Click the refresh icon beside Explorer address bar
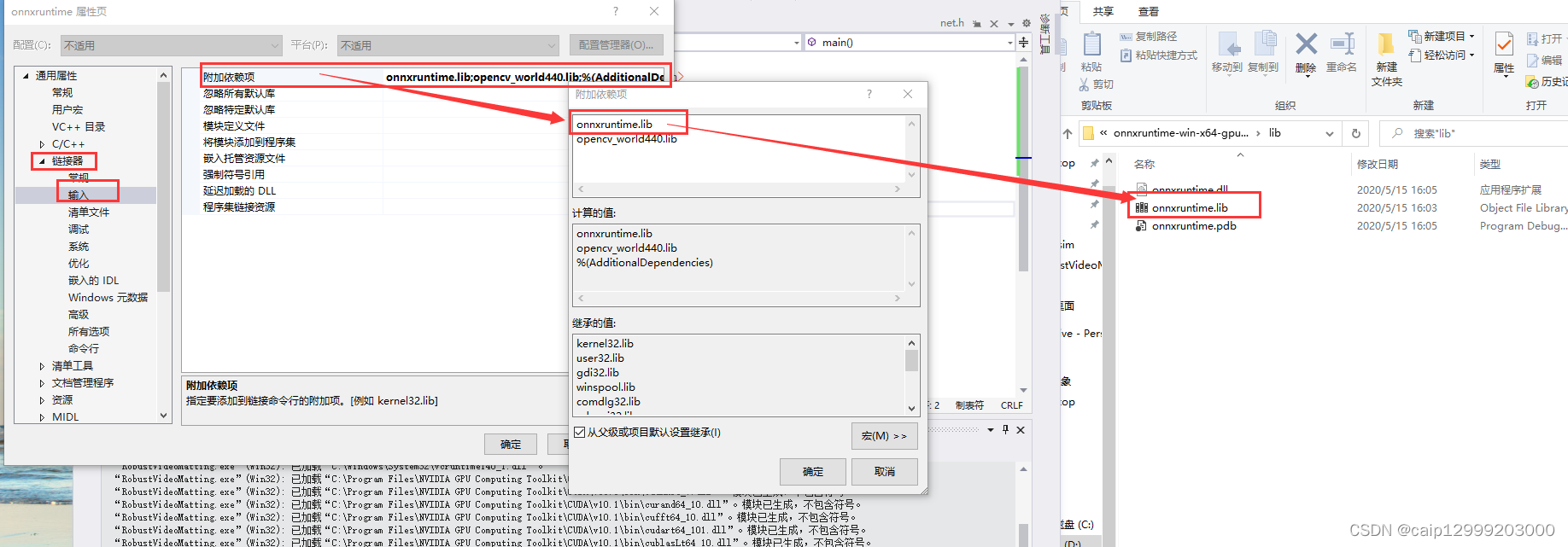Screen dimensions: 1568x547 click(1355, 133)
